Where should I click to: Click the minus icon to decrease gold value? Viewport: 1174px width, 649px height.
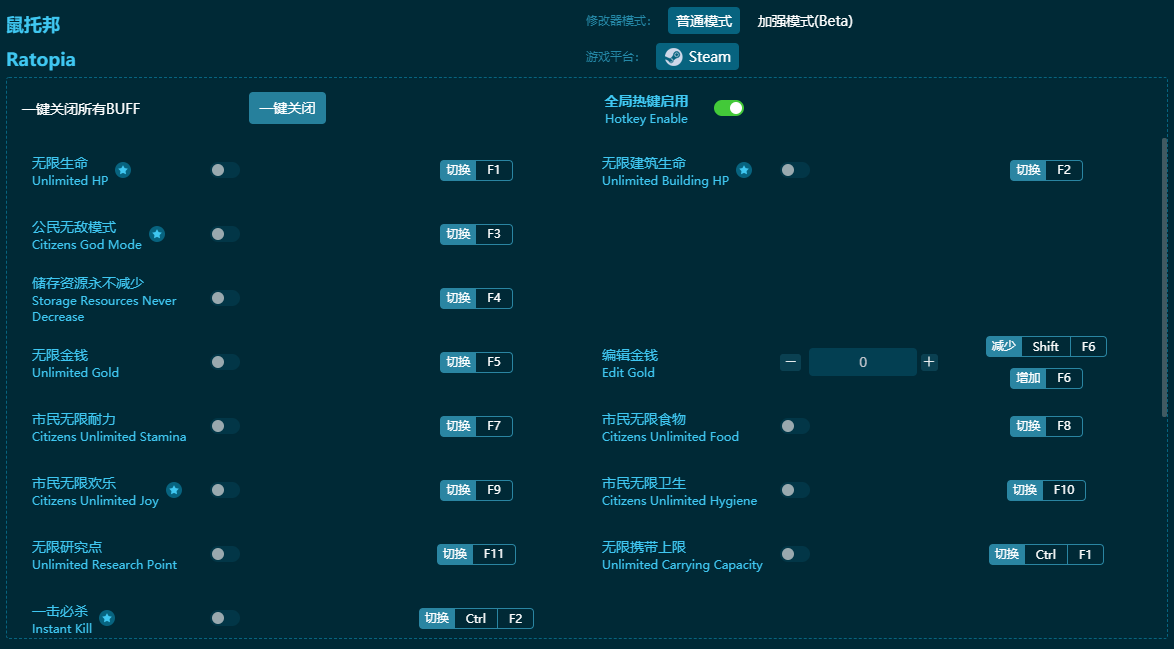pos(790,361)
